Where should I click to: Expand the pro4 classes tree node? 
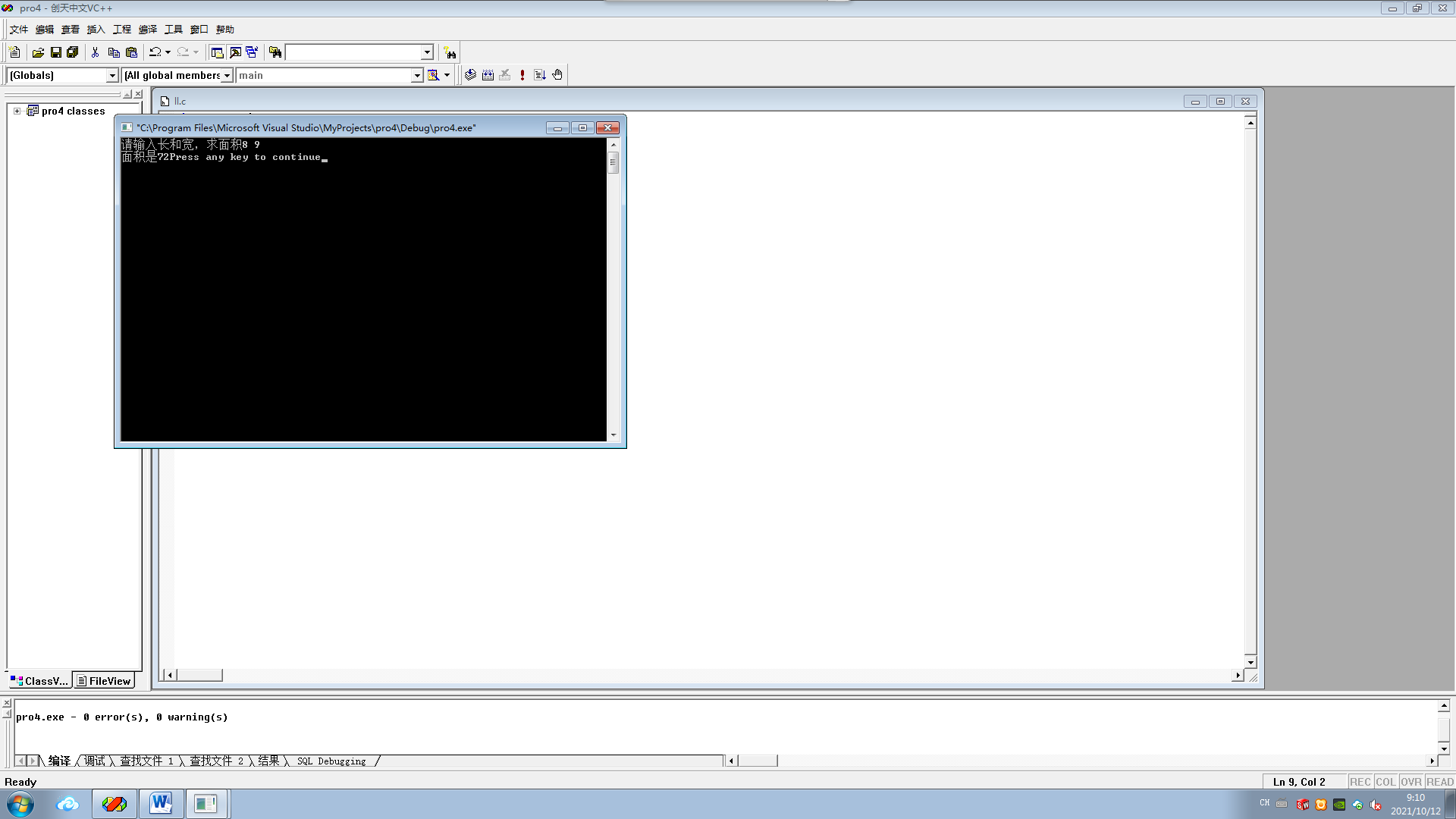tap(17, 111)
